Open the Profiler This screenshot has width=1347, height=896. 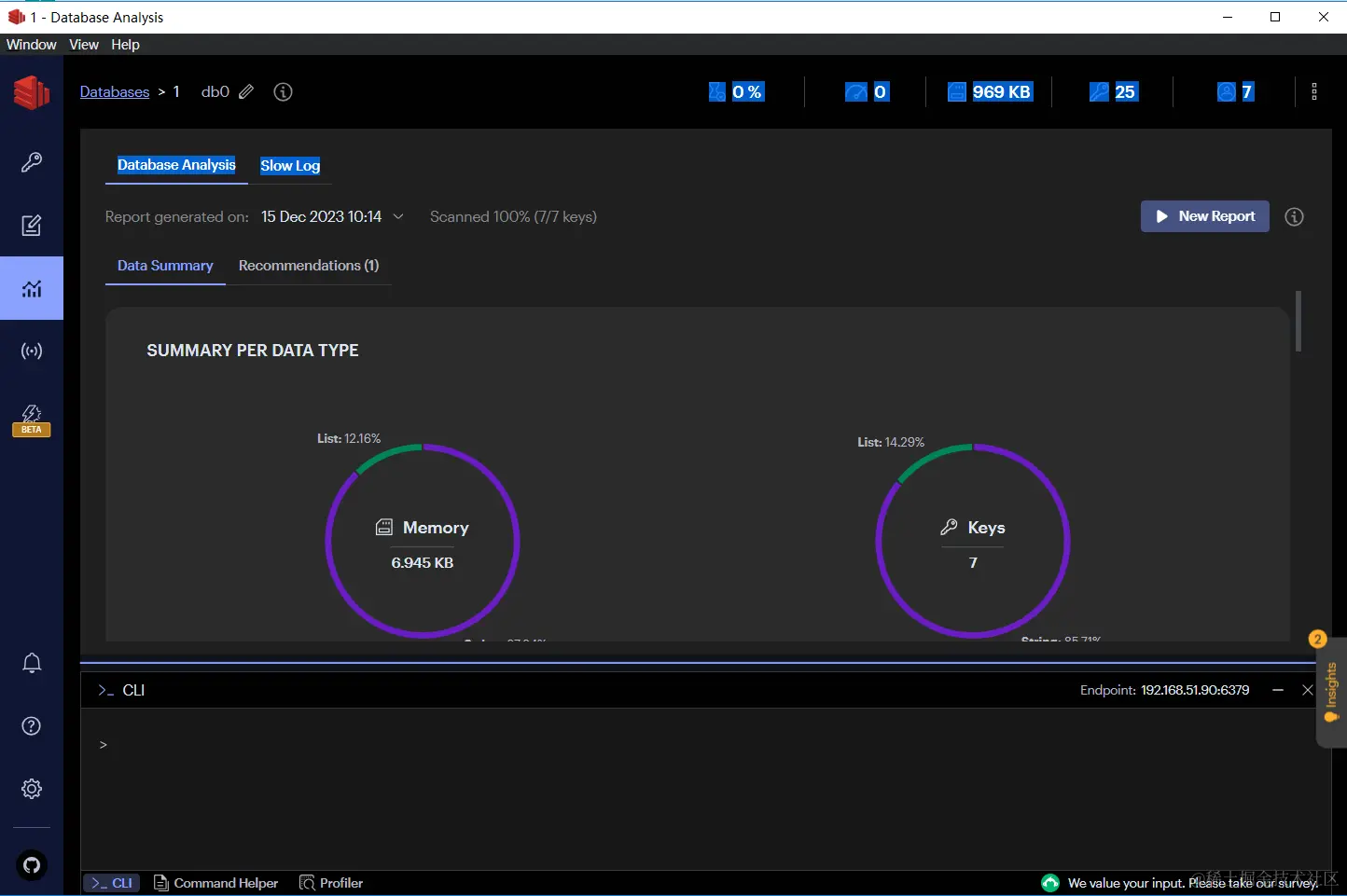(x=331, y=883)
